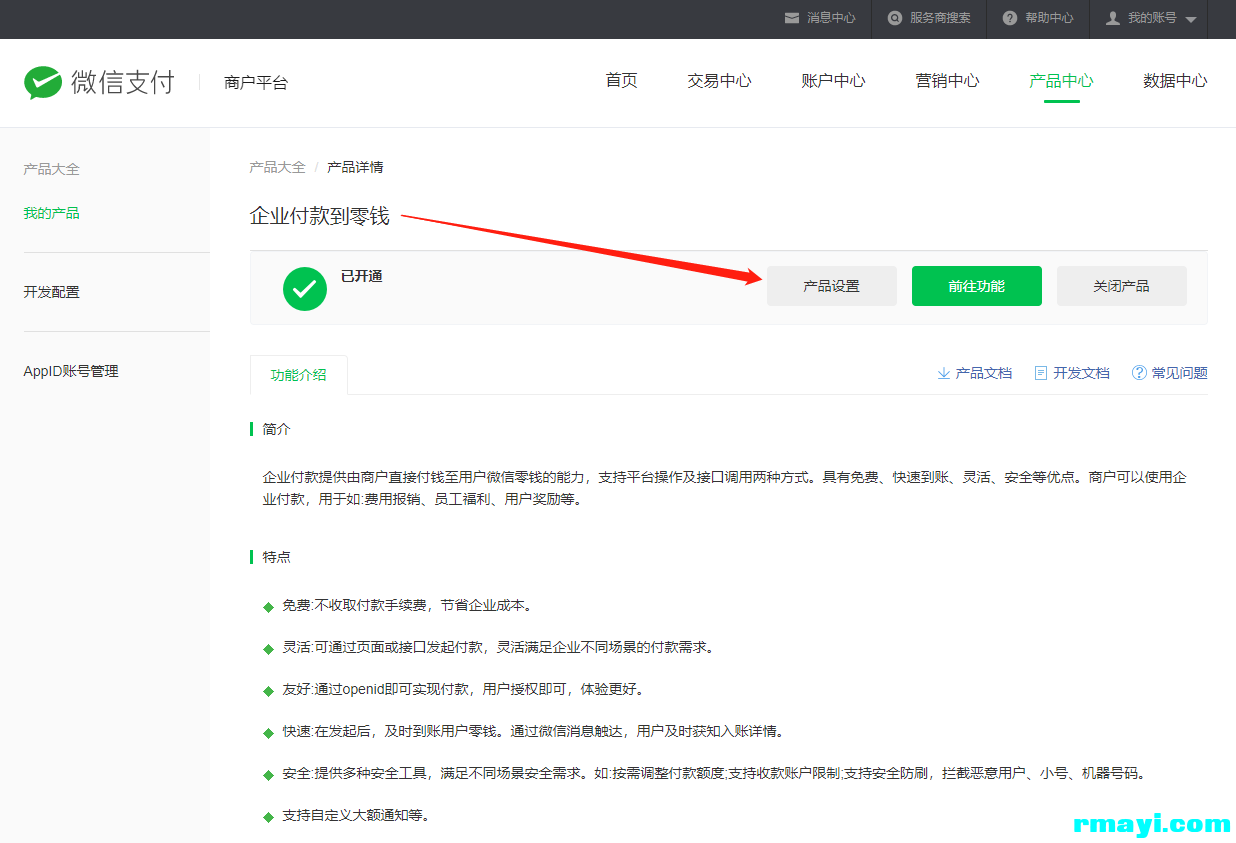Switch to 营销中心 in top navigation
Image resolution: width=1236 pixels, height=843 pixels.
(x=947, y=81)
